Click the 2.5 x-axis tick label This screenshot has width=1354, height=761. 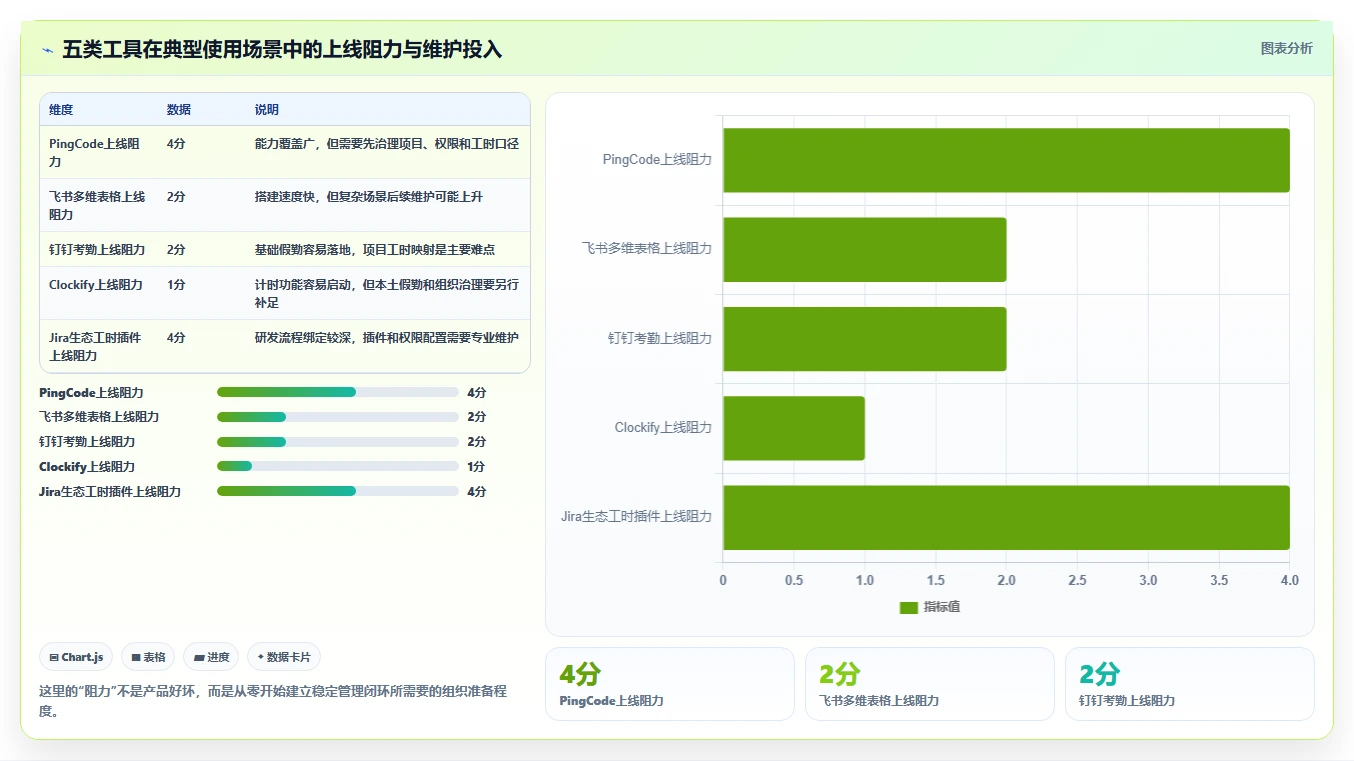click(x=1077, y=580)
